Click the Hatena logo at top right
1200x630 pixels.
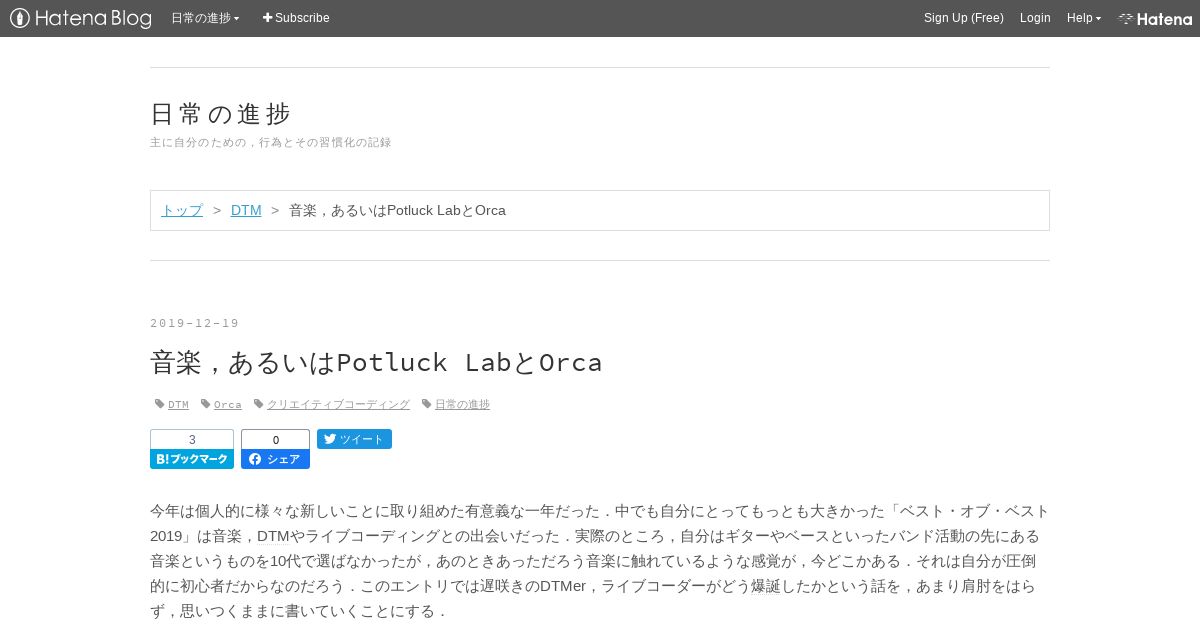[x=1155, y=18]
